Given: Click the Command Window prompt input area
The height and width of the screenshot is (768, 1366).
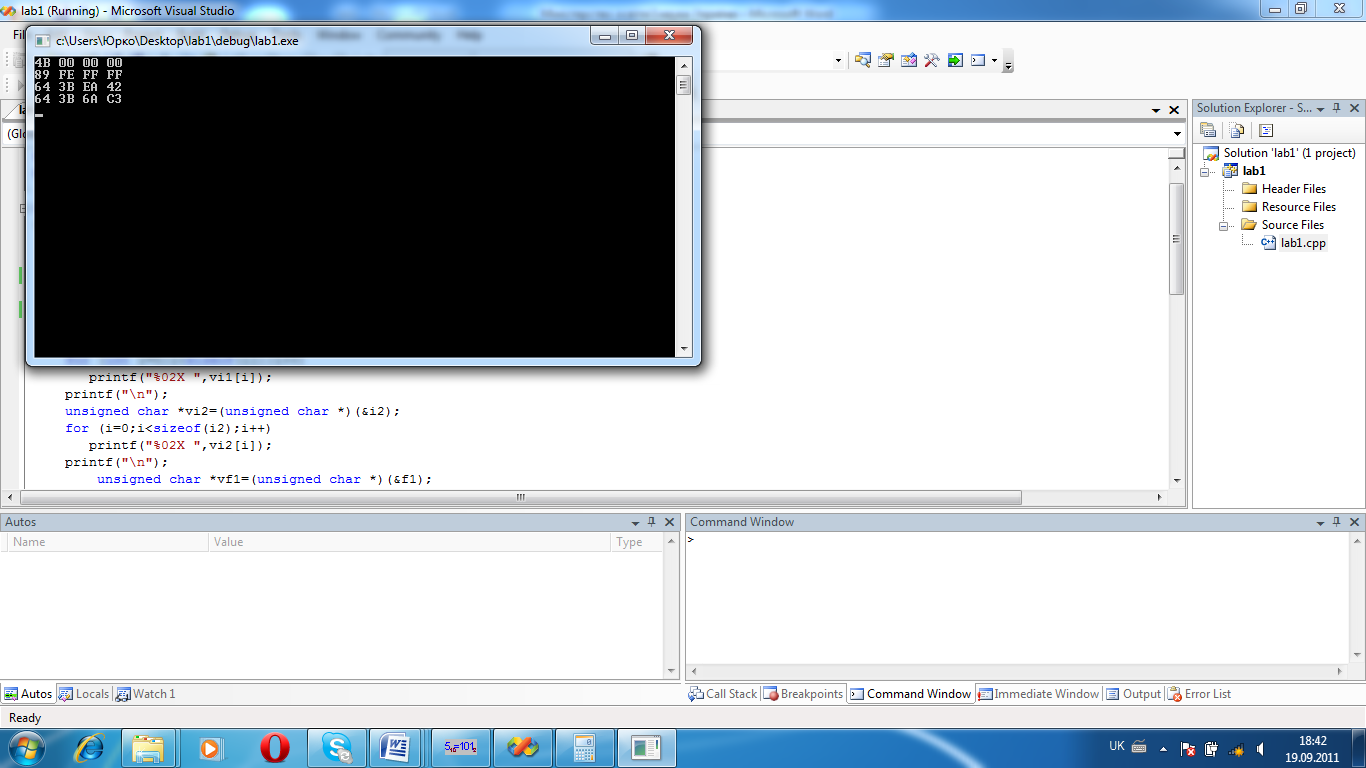Looking at the screenshot, I should [1018, 598].
